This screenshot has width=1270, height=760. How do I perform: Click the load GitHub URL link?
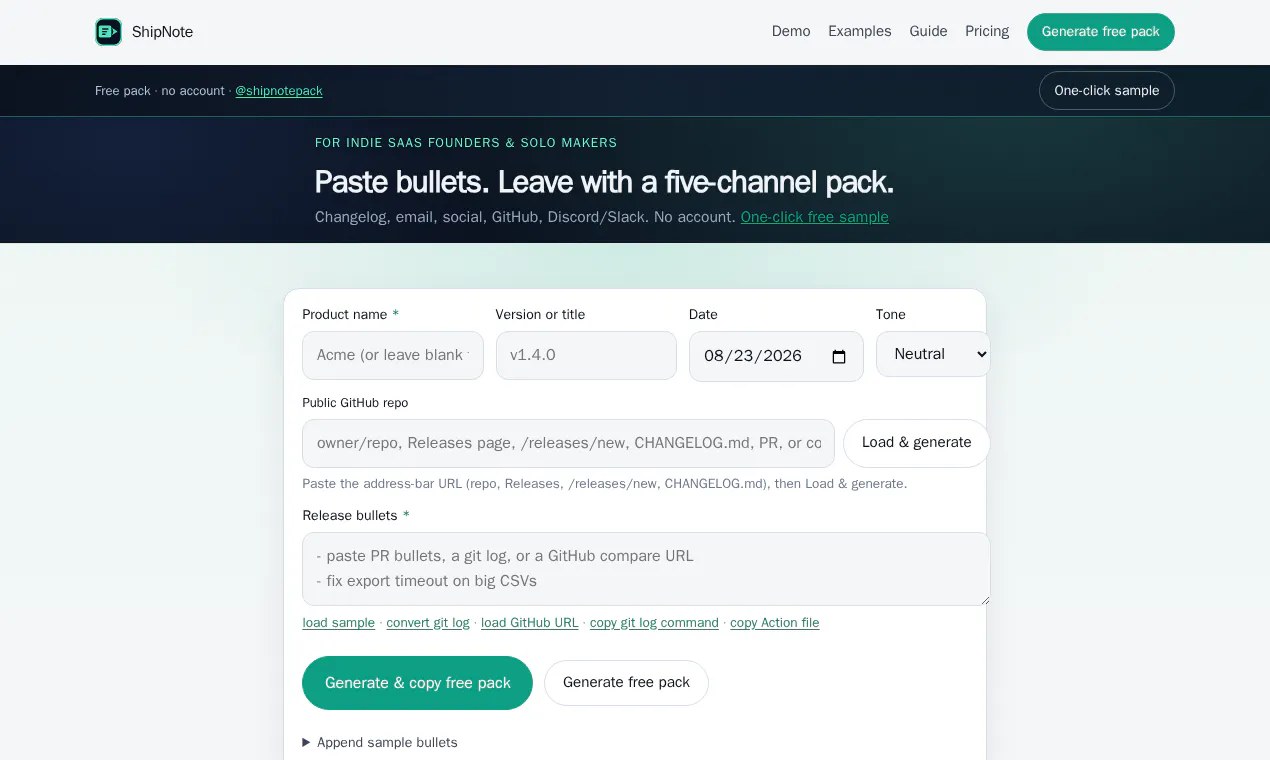[x=530, y=623]
